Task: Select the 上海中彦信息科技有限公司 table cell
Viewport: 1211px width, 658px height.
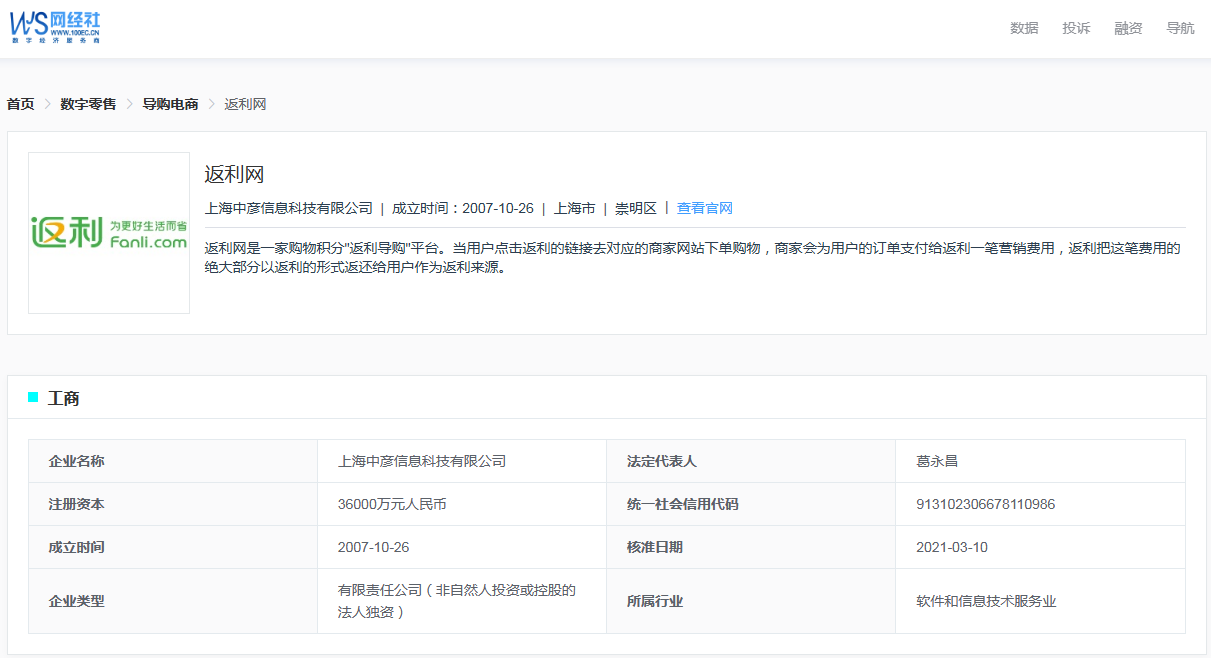Action: point(462,461)
